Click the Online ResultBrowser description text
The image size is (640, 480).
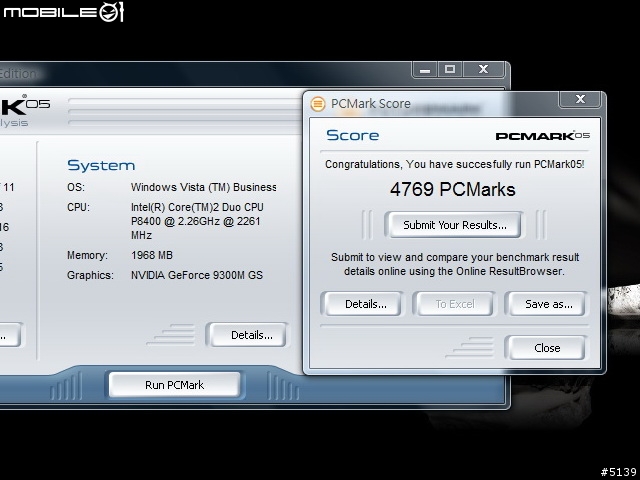455,264
